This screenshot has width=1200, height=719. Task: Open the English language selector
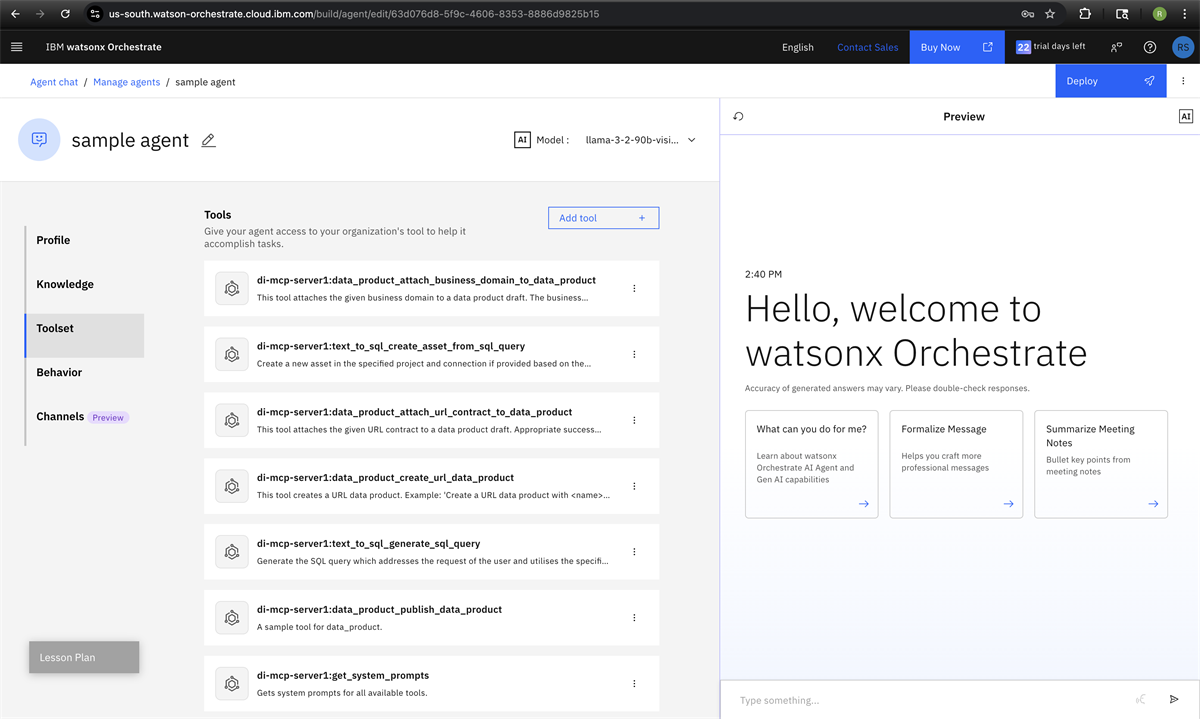798,47
